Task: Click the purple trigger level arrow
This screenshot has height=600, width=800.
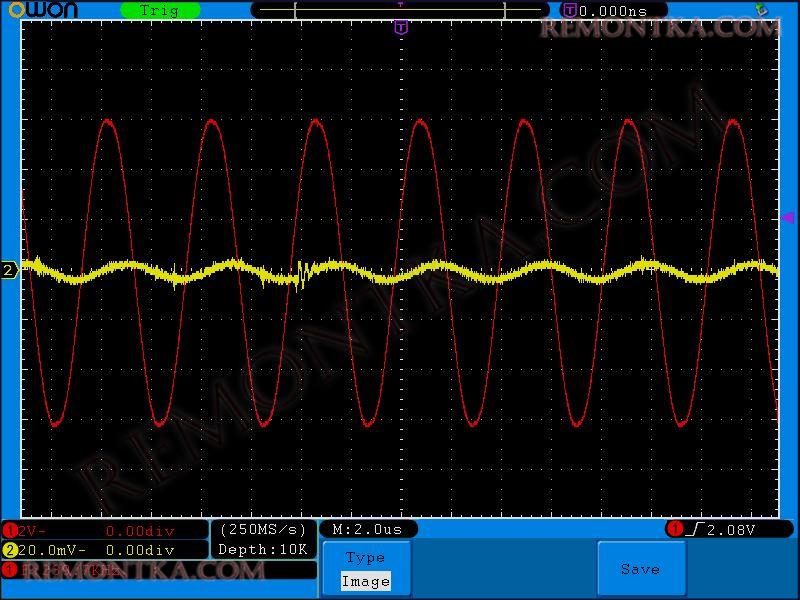Action: [x=787, y=218]
